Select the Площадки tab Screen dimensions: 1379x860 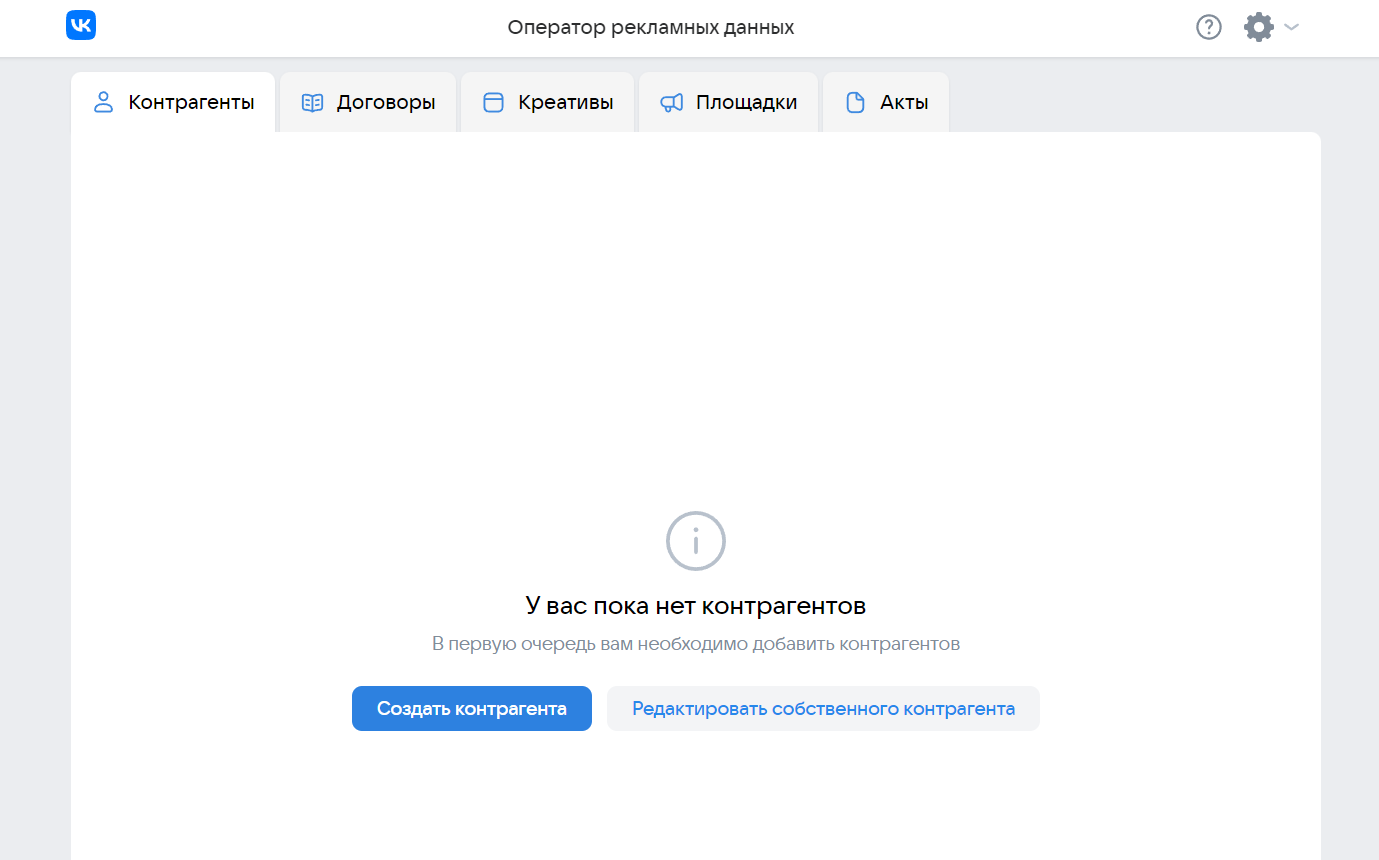[728, 102]
